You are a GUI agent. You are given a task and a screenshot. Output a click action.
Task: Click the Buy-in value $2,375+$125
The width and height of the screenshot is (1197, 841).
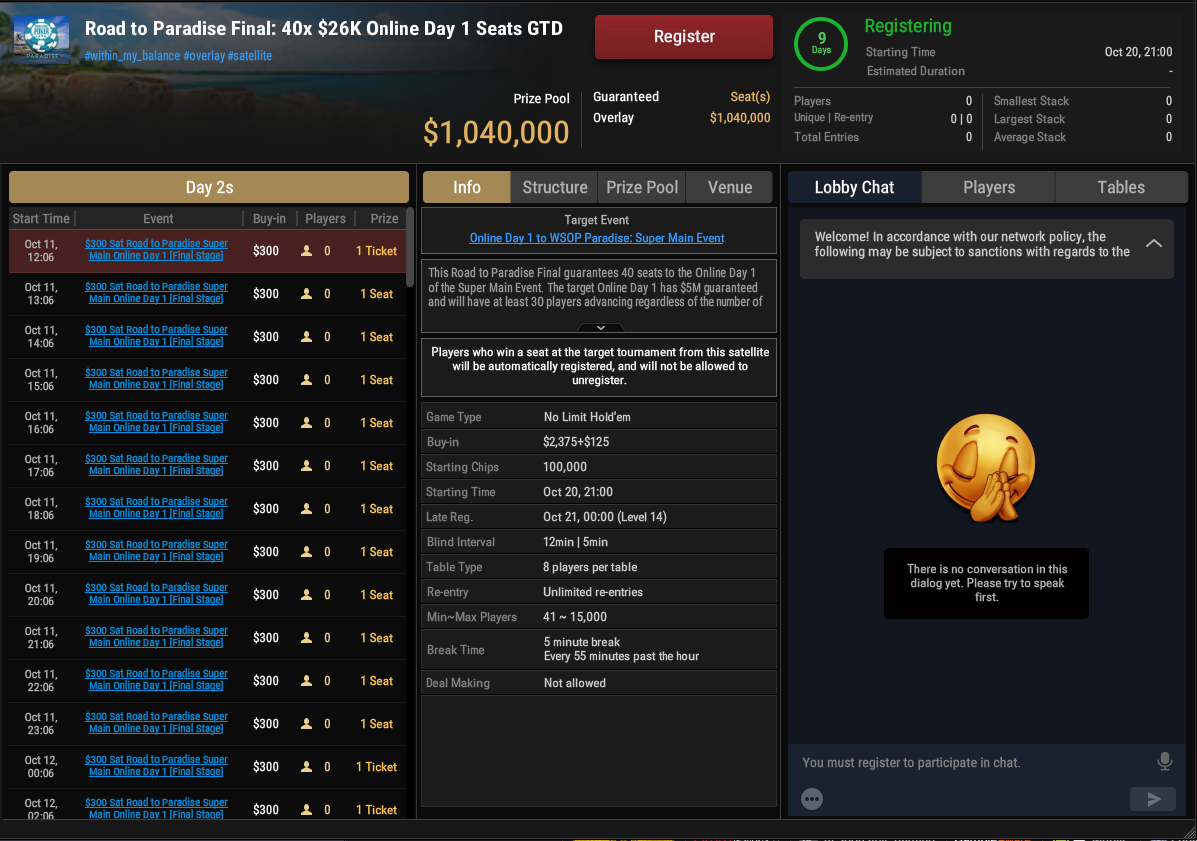tap(576, 442)
